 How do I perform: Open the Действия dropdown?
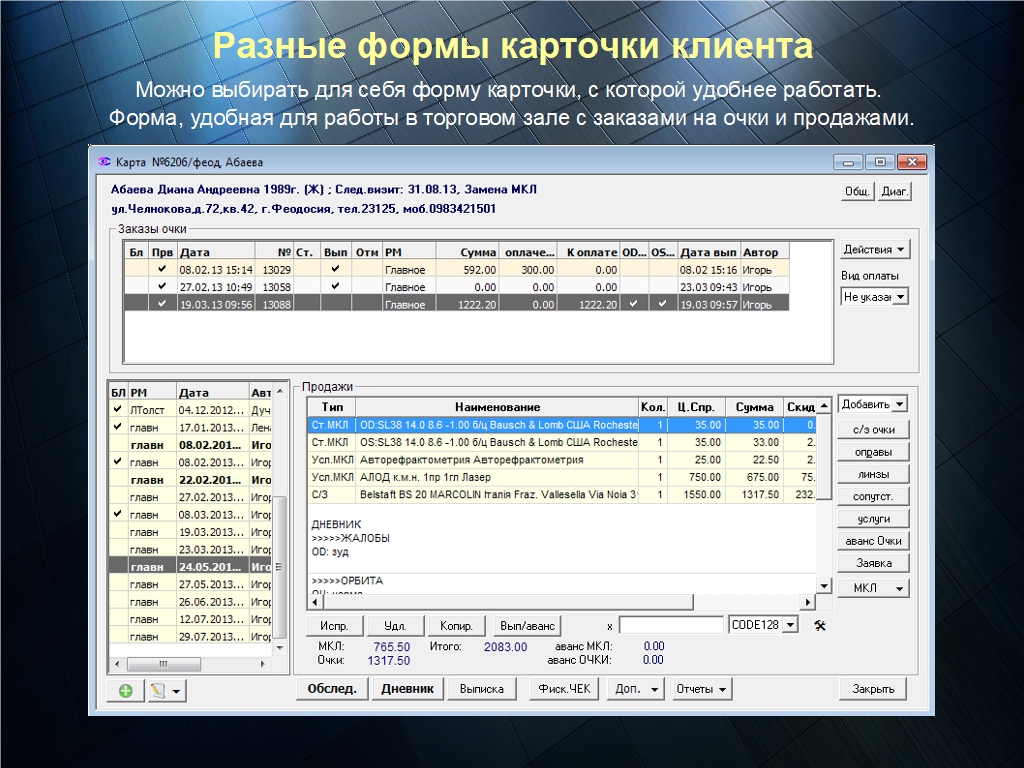click(875, 250)
